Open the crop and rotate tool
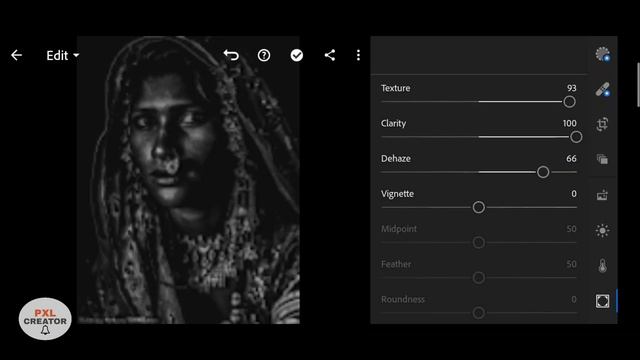Viewport: 640px width, 360px height. tap(602, 124)
